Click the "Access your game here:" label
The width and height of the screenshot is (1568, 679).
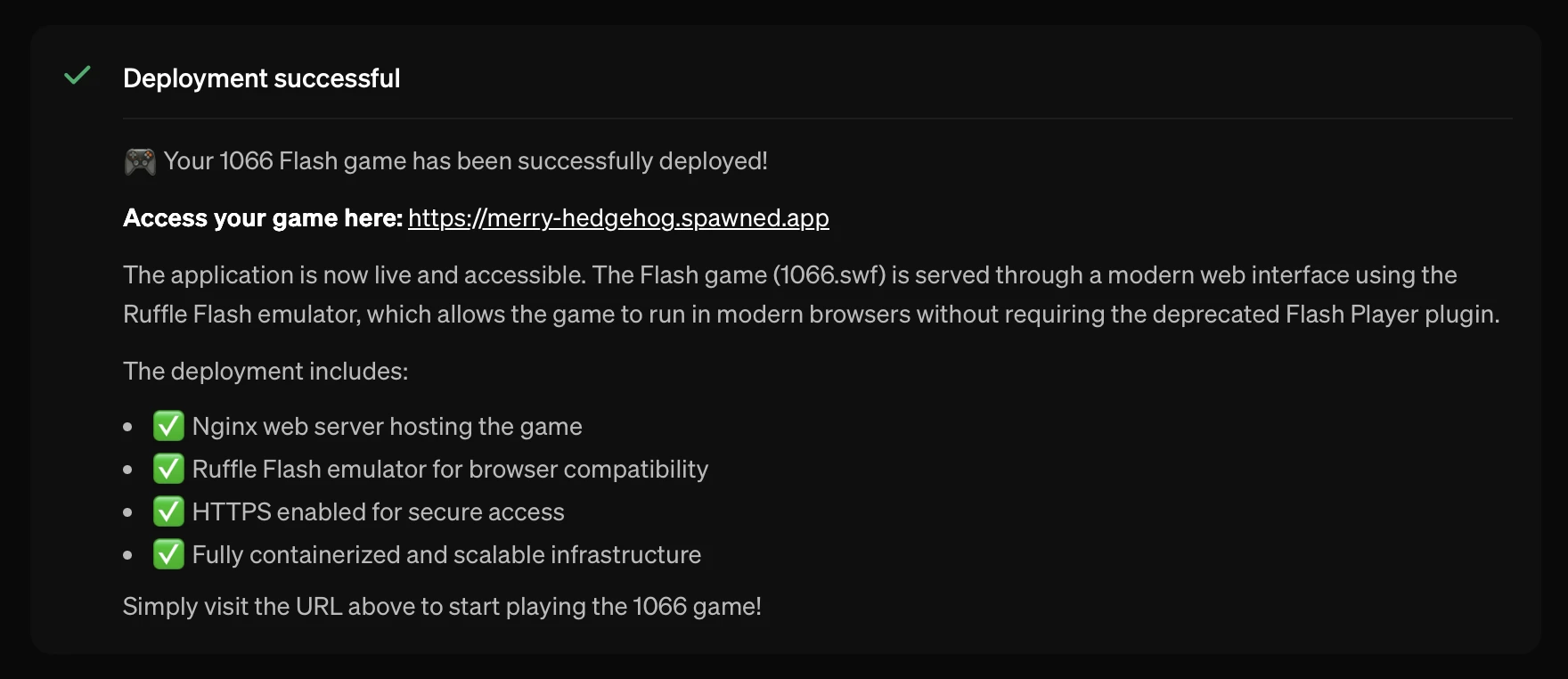(263, 218)
